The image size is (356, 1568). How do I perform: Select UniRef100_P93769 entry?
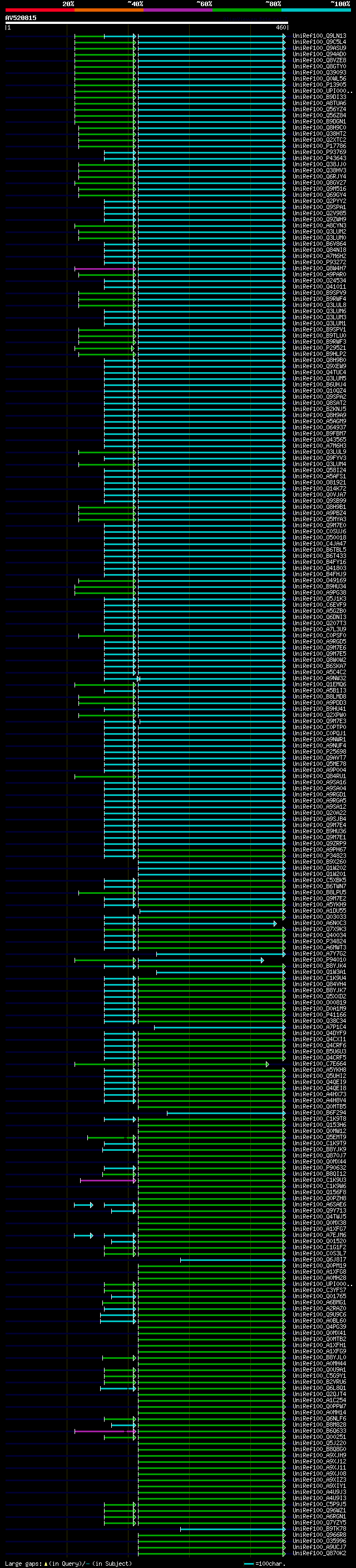tap(319, 152)
